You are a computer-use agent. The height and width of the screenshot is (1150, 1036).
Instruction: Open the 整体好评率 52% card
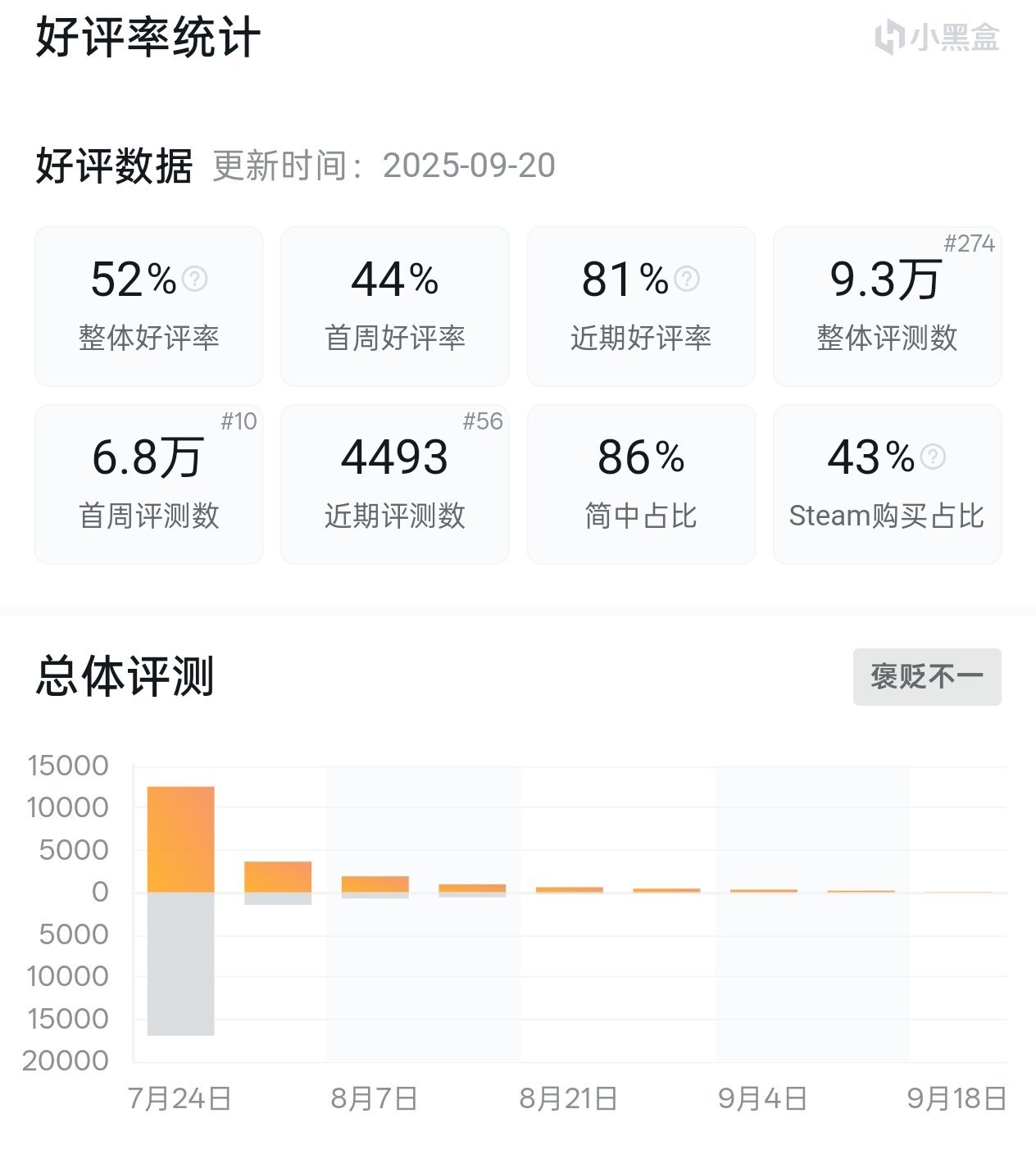point(149,307)
